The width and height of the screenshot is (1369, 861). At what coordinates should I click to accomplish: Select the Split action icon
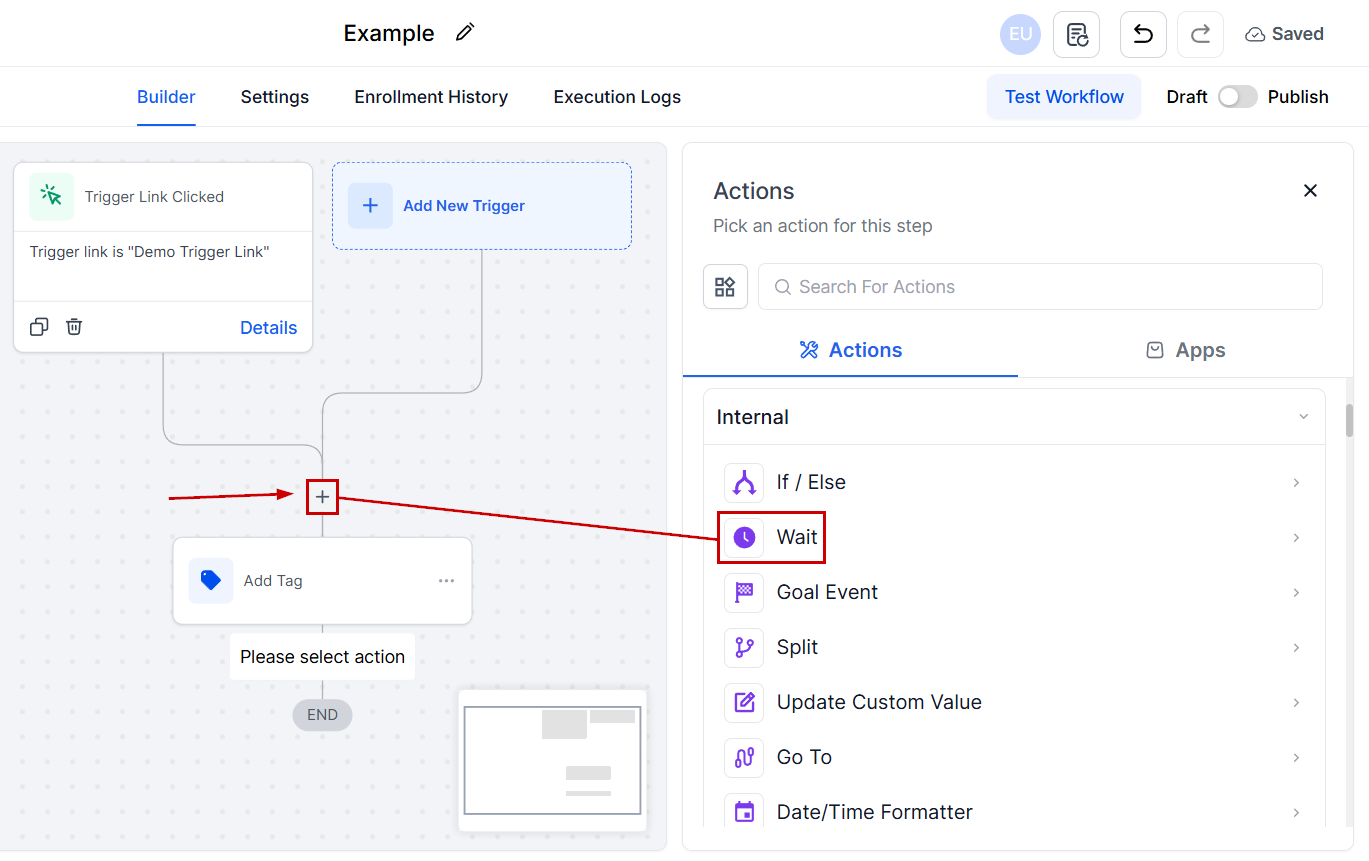tap(744, 647)
